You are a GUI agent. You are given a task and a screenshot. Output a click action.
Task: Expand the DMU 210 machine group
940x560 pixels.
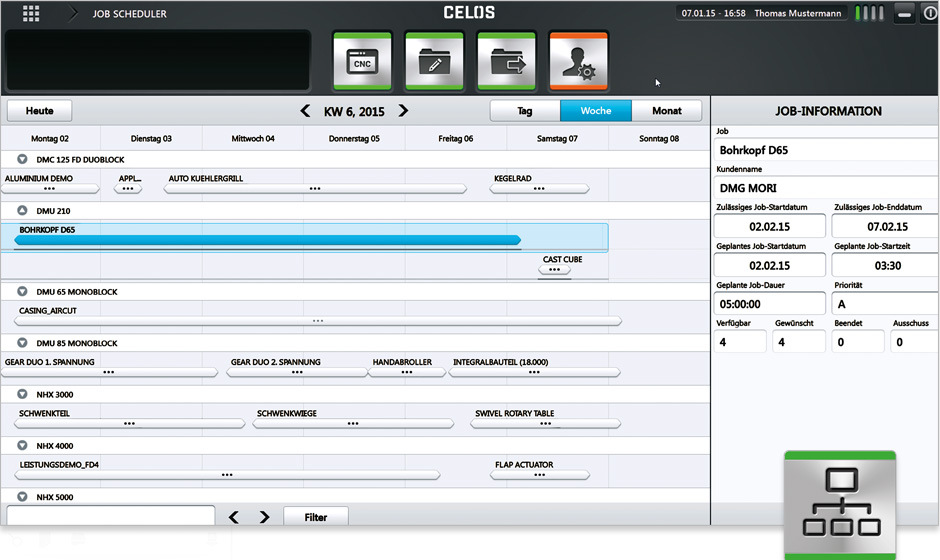click(x=22, y=210)
